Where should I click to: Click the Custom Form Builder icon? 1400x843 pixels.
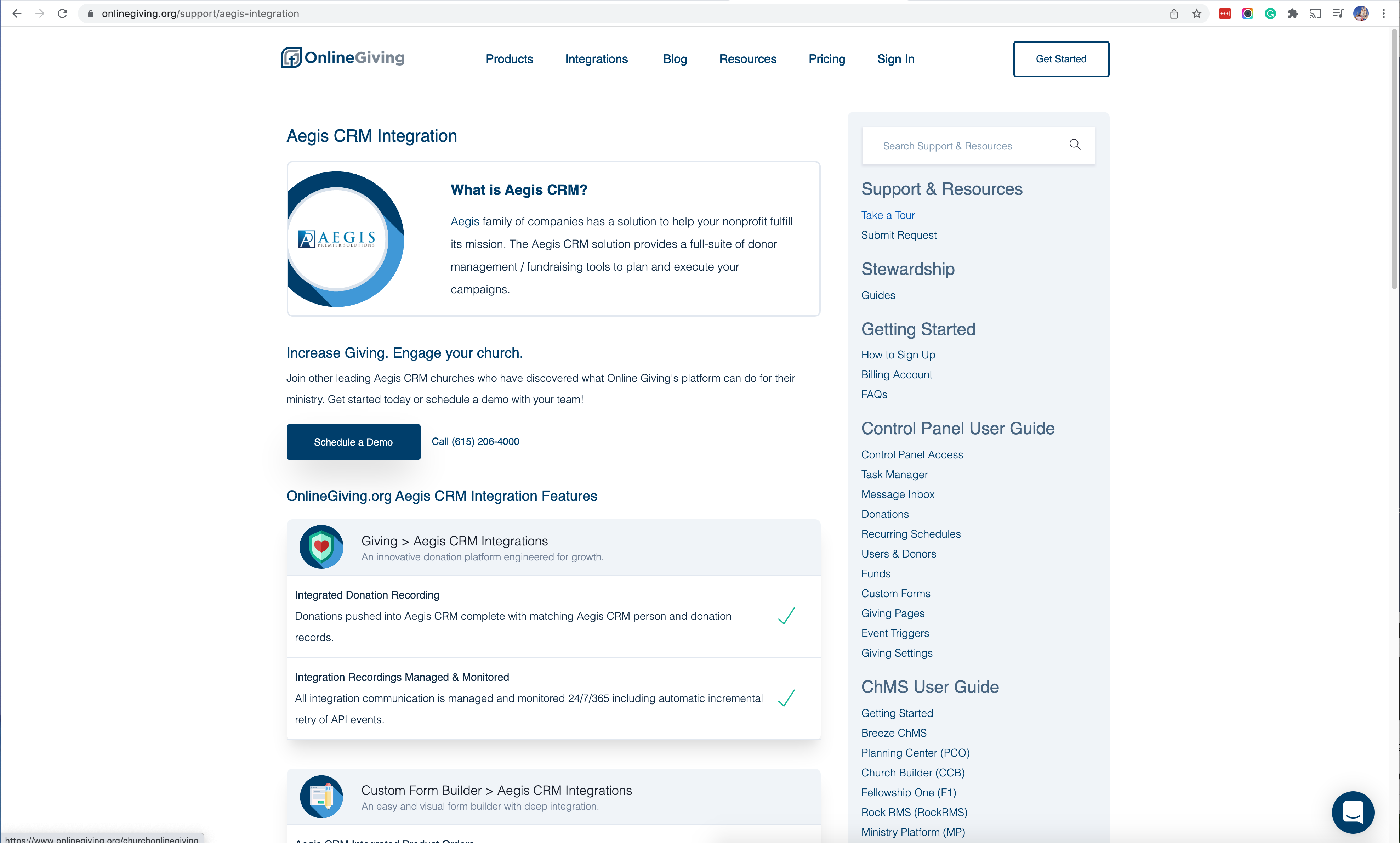[321, 796]
